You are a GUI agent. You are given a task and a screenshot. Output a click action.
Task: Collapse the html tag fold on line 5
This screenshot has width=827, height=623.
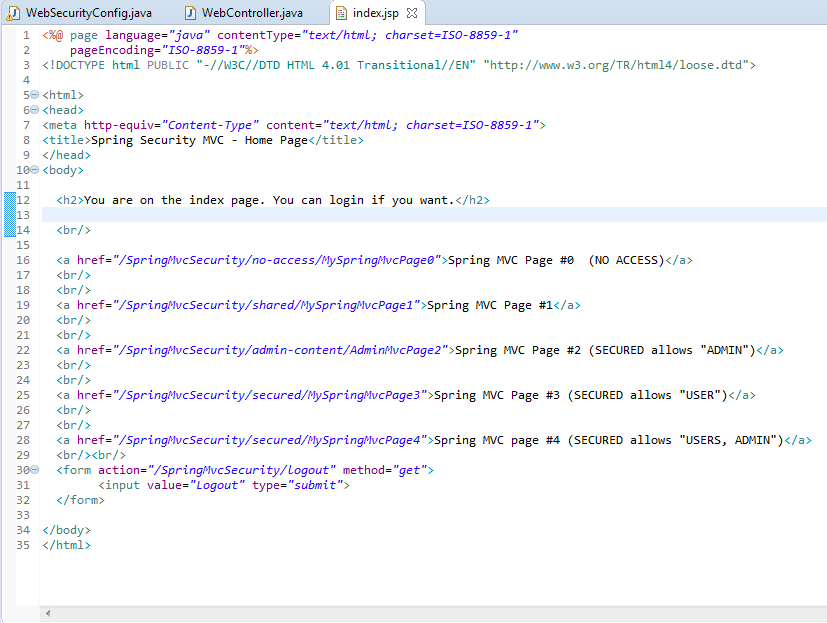click(35, 95)
